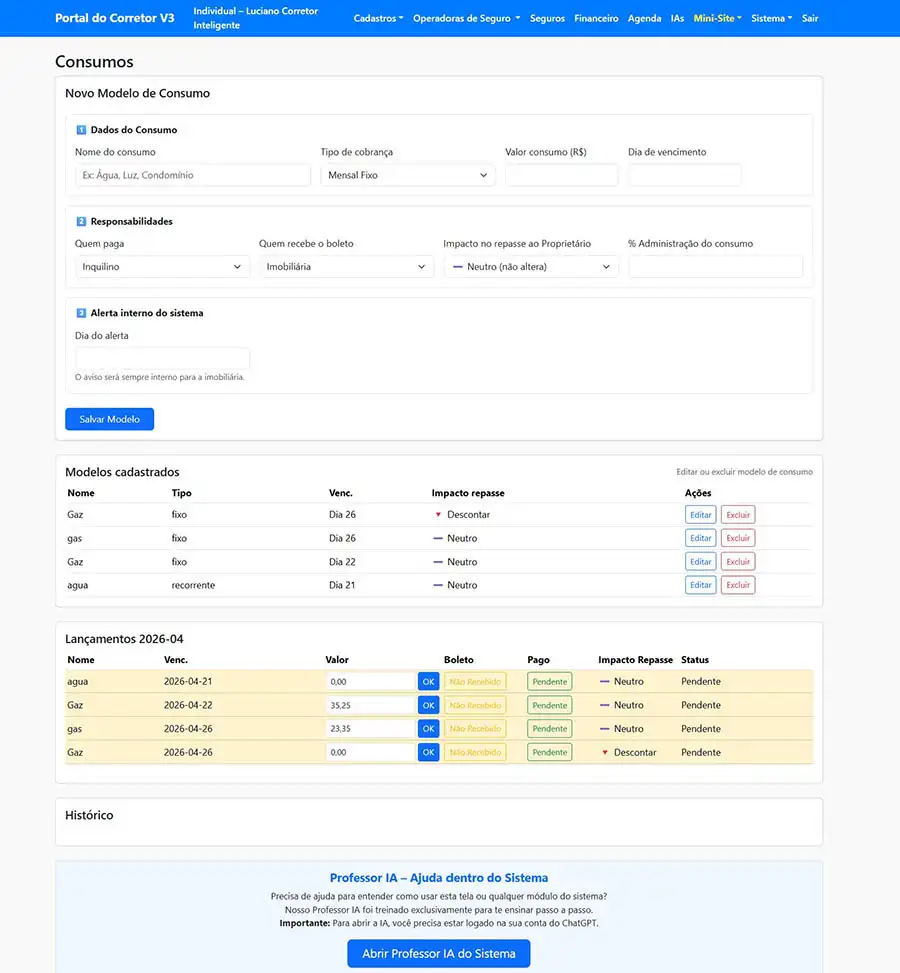
Task: Open the Cadastros menu
Action: (378, 18)
